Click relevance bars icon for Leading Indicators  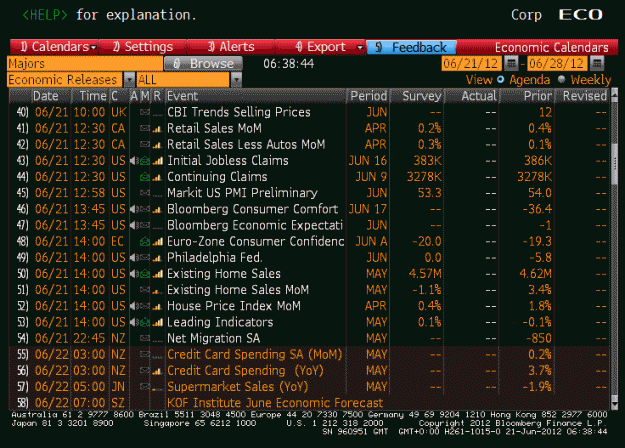(x=158, y=322)
